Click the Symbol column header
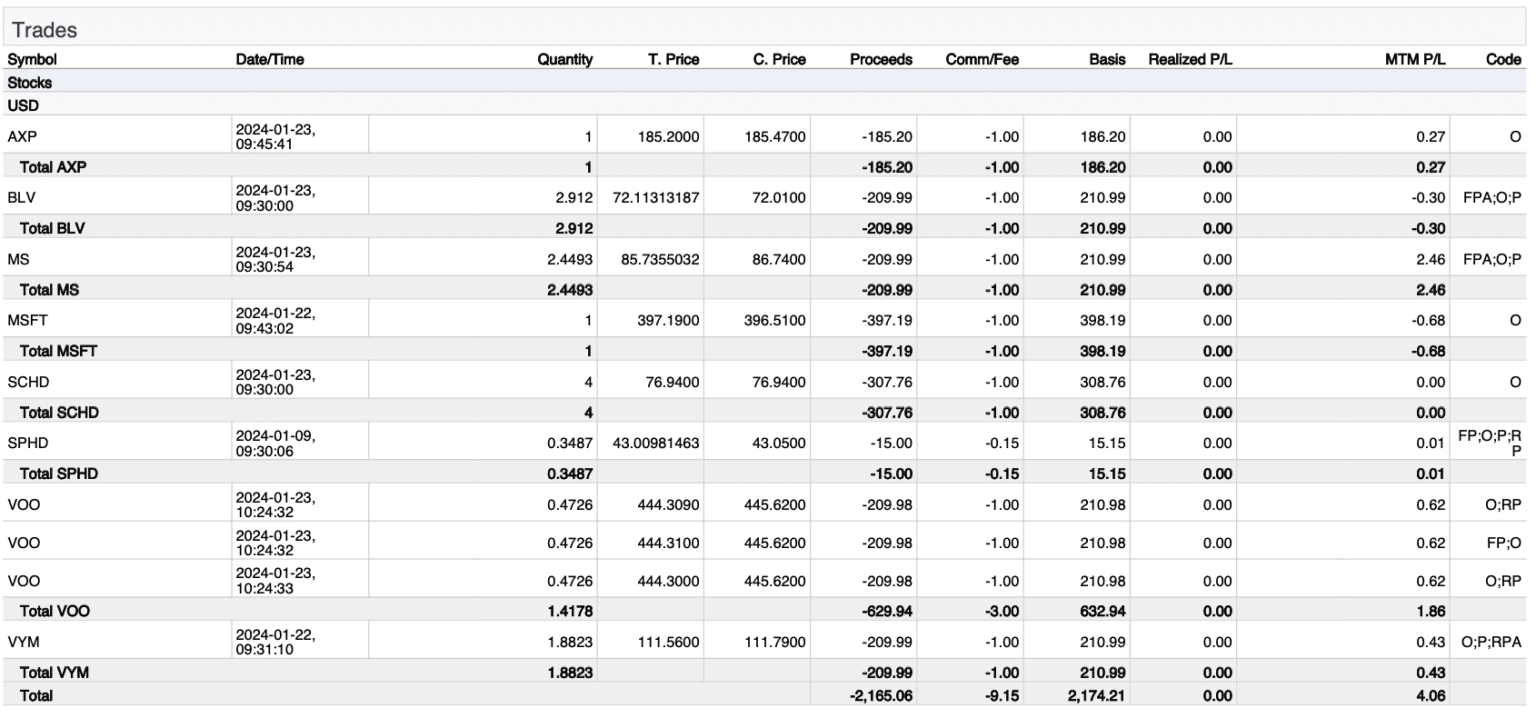Image resolution: width=1536 pixels, height=718 pixels. 28,59
